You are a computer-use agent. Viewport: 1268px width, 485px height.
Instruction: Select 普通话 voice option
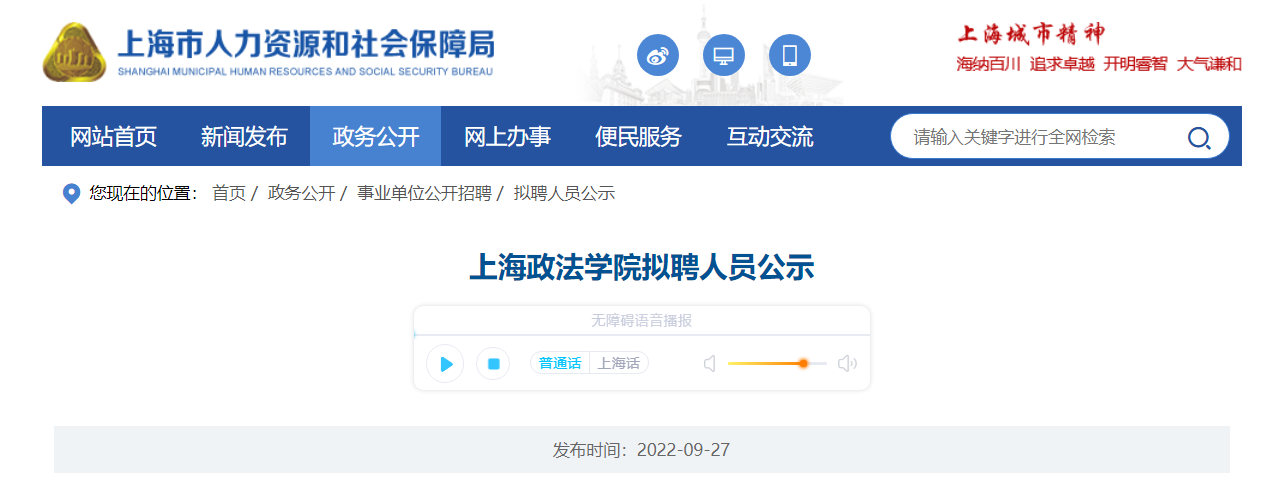(x=560, y=363)
